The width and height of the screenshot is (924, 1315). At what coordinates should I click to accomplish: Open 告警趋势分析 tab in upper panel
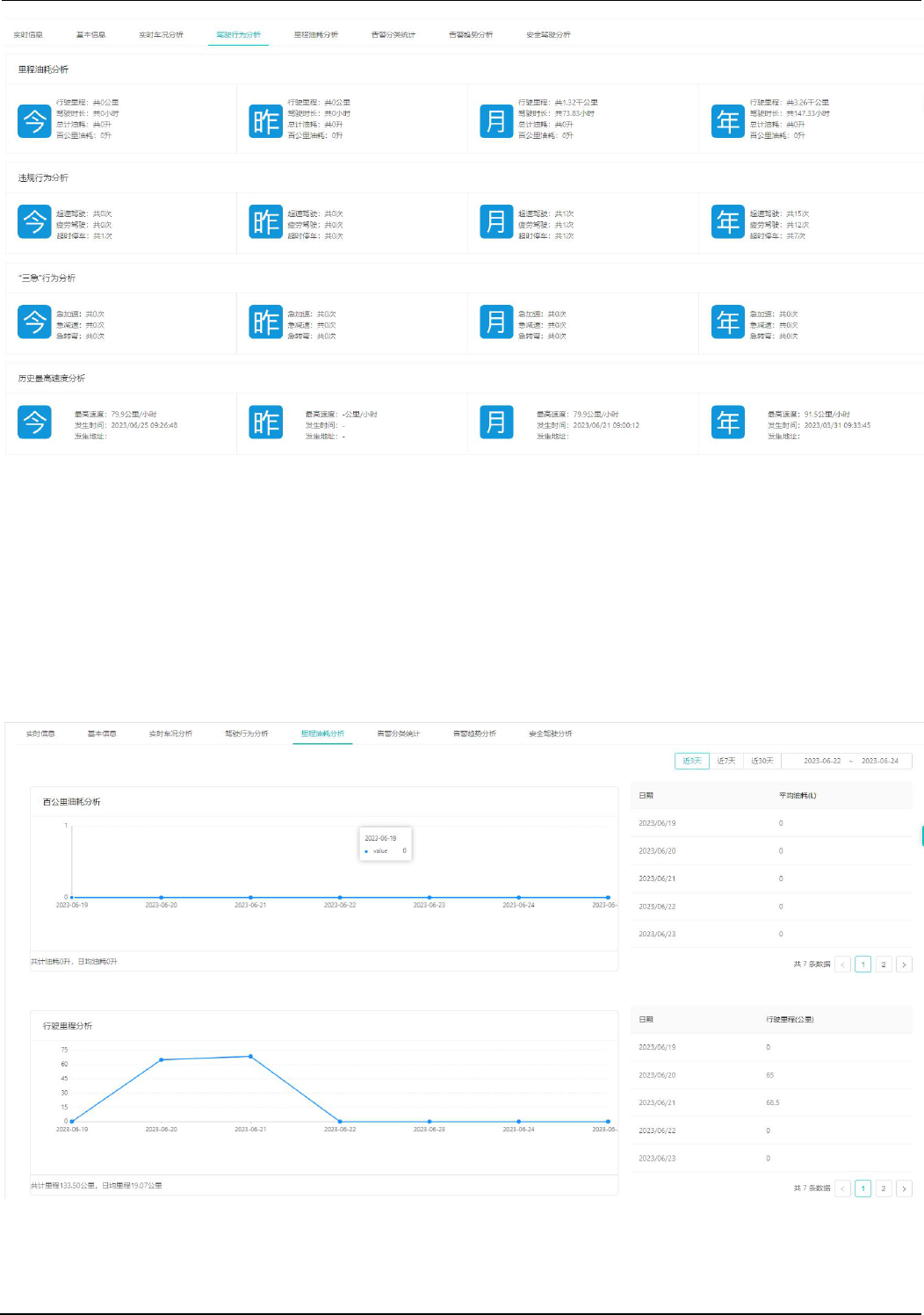(x=470, y=35)
